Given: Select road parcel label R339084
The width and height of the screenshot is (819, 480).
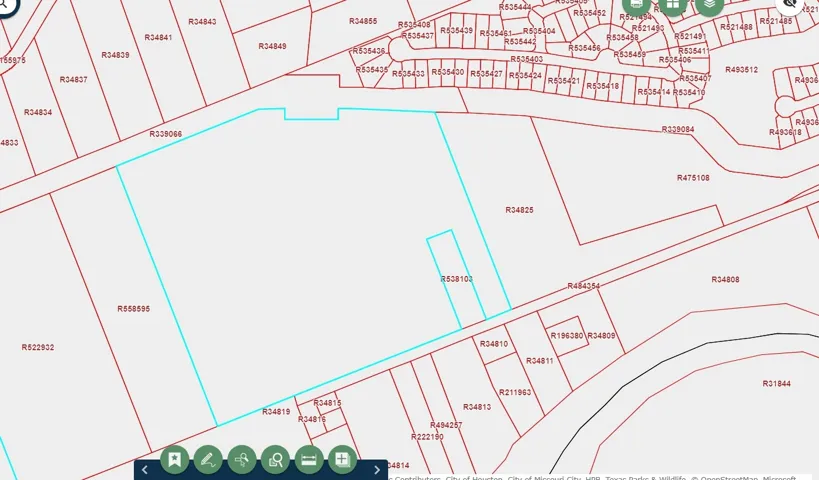Looking at the screenshot, I should tap(677, 129).
